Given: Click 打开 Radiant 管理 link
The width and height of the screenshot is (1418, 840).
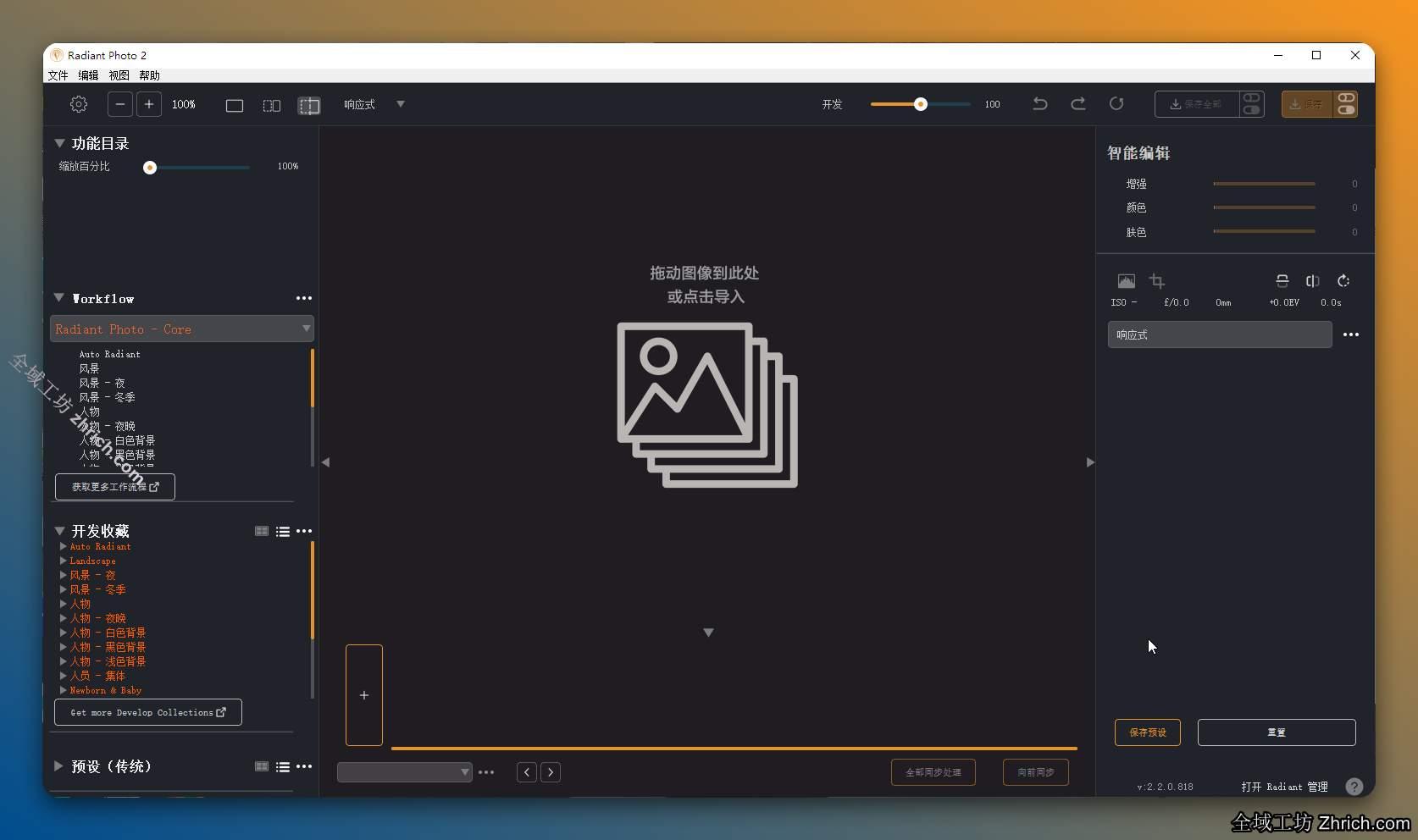Looking at the screenshot, I should point(1285,787).
